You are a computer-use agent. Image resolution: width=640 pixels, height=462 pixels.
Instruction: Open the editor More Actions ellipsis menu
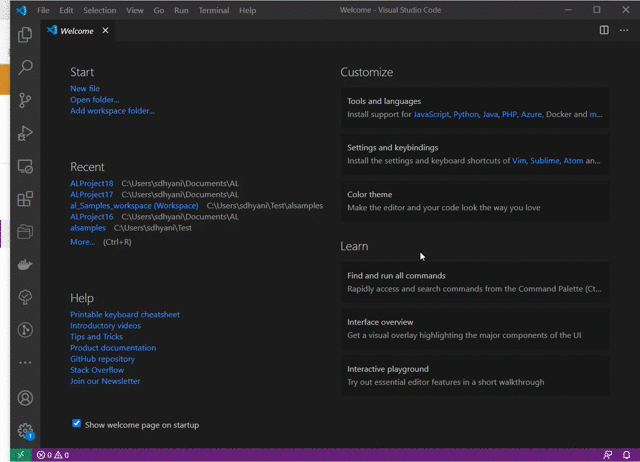(x=624, y=30)
